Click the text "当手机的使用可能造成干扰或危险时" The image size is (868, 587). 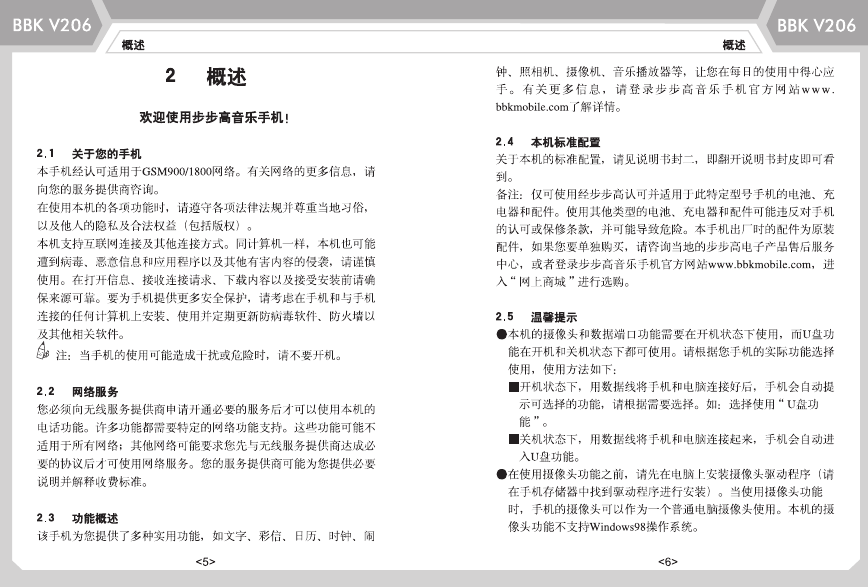click(174, 355)
